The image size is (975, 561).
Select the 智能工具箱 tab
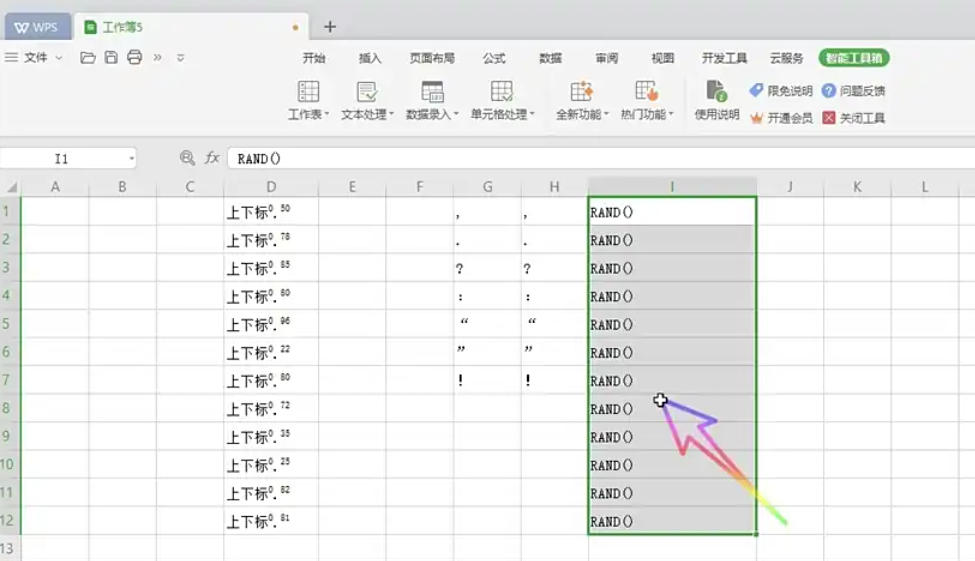[854, 58]
